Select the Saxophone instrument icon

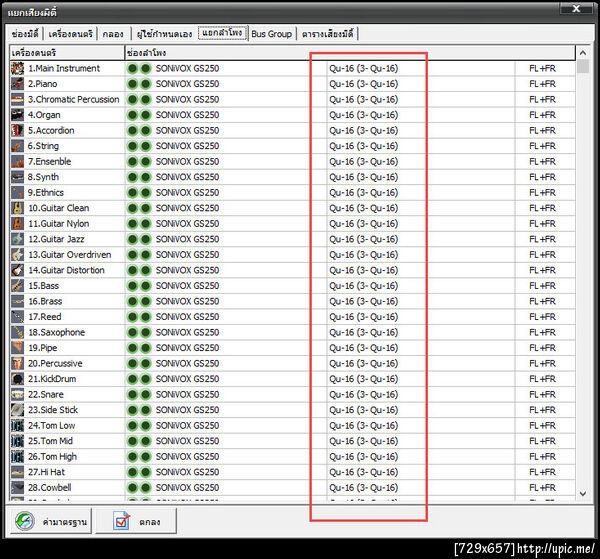point(17,332)
